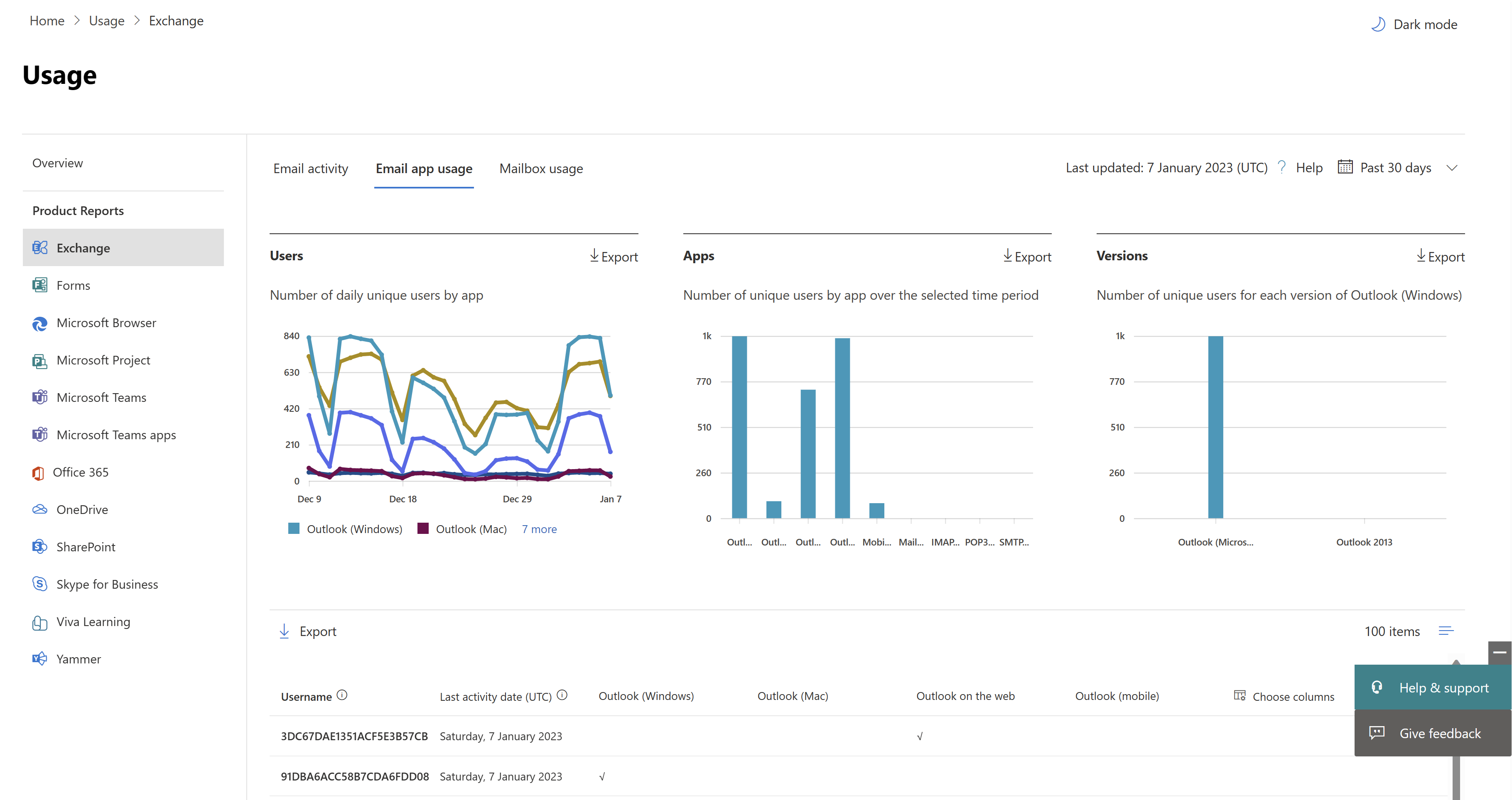The height and width of the screenshot is (800, 1512).
Task: Click the Viva Learning sidebar icon
Action: coord(40,621)
